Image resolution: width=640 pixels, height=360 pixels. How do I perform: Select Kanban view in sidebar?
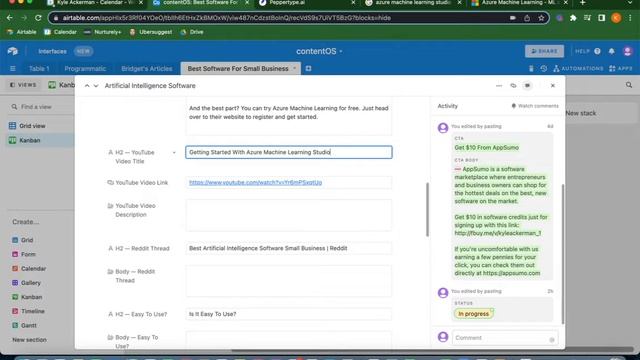[40, 140]
